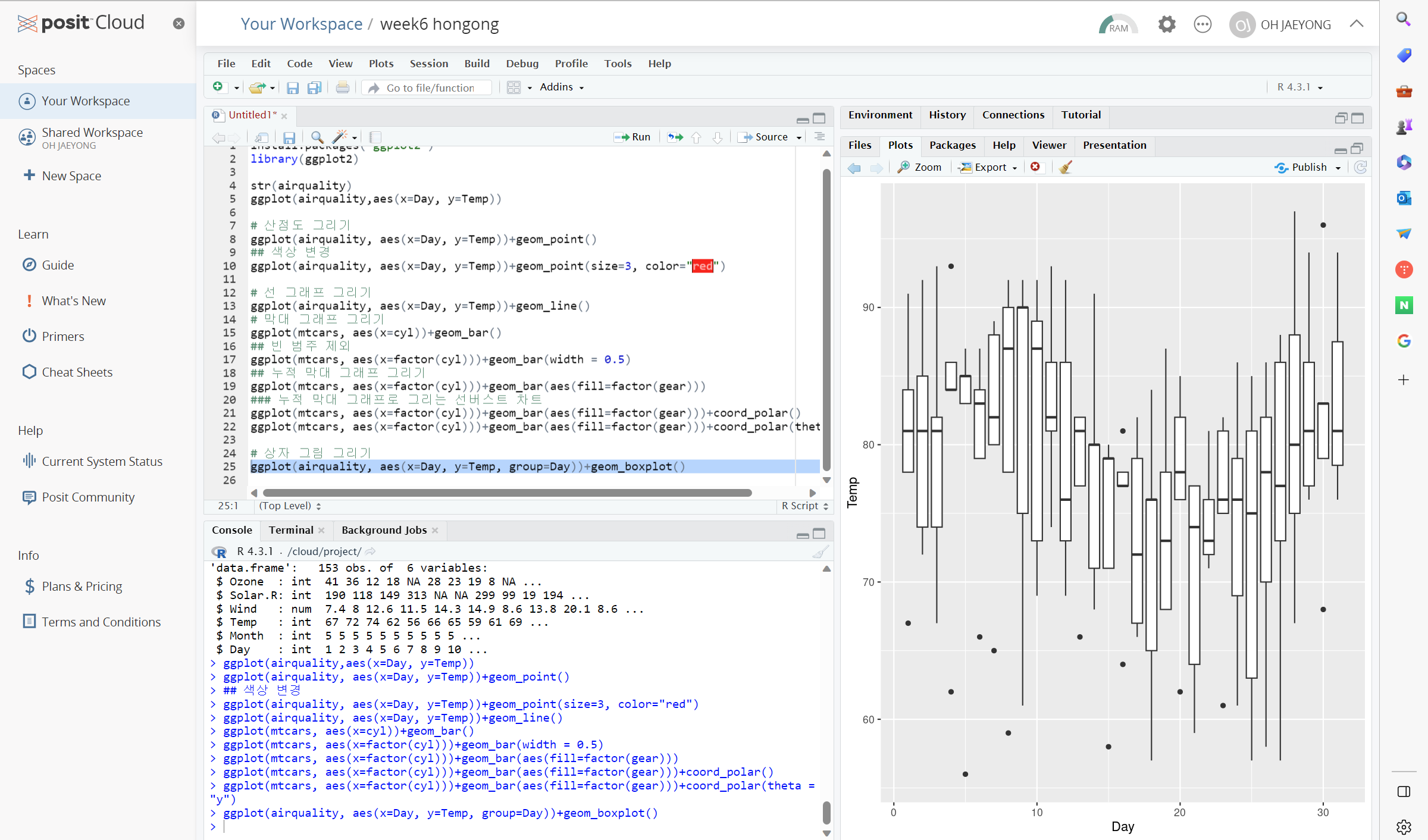Viewport: 1428px width, 840px height.
Task: Switch to the Terminal tab
Action: 290,530
